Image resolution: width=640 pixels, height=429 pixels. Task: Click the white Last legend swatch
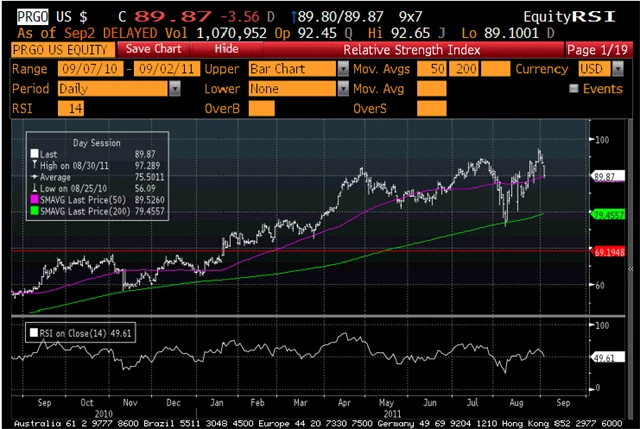(34, 153)
